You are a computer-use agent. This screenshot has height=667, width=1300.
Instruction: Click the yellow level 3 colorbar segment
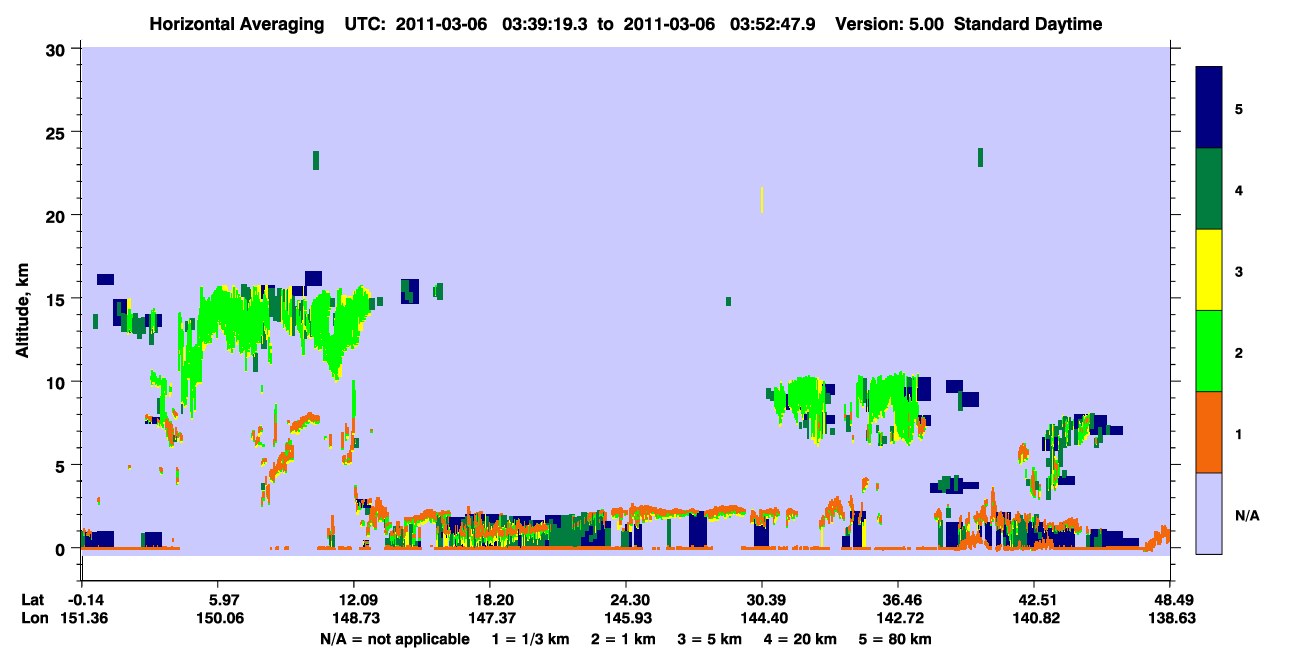pyautogui.click(x=1209, y=270)
